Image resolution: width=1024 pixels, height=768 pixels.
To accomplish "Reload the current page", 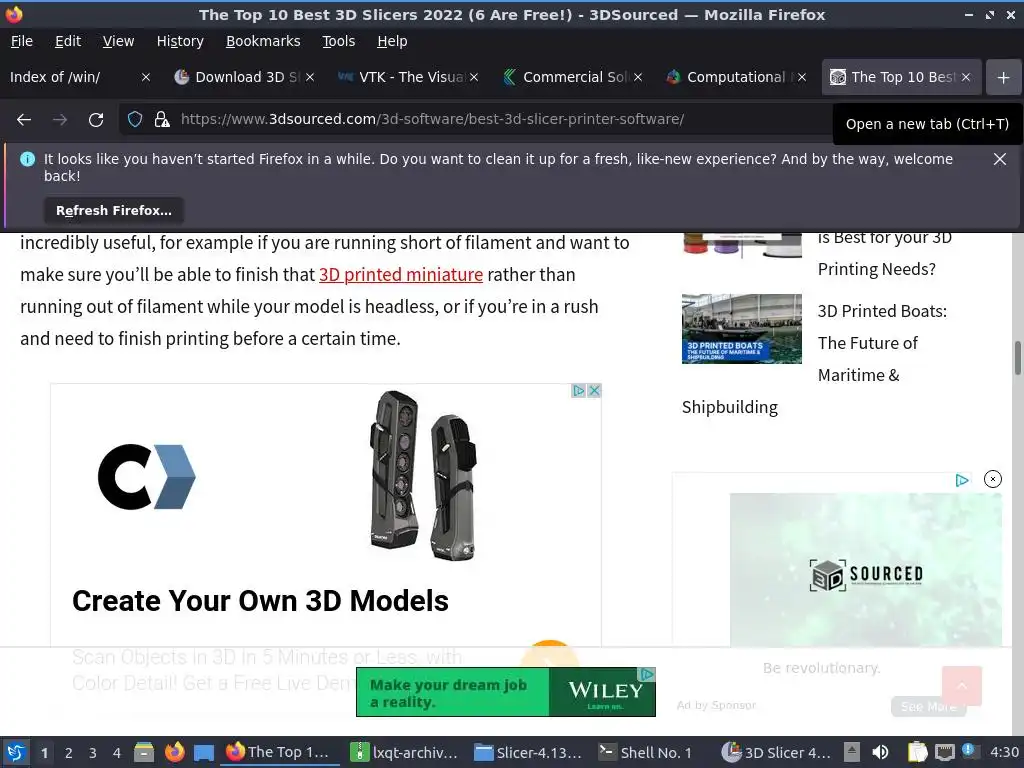I will [x=96, y=120].
